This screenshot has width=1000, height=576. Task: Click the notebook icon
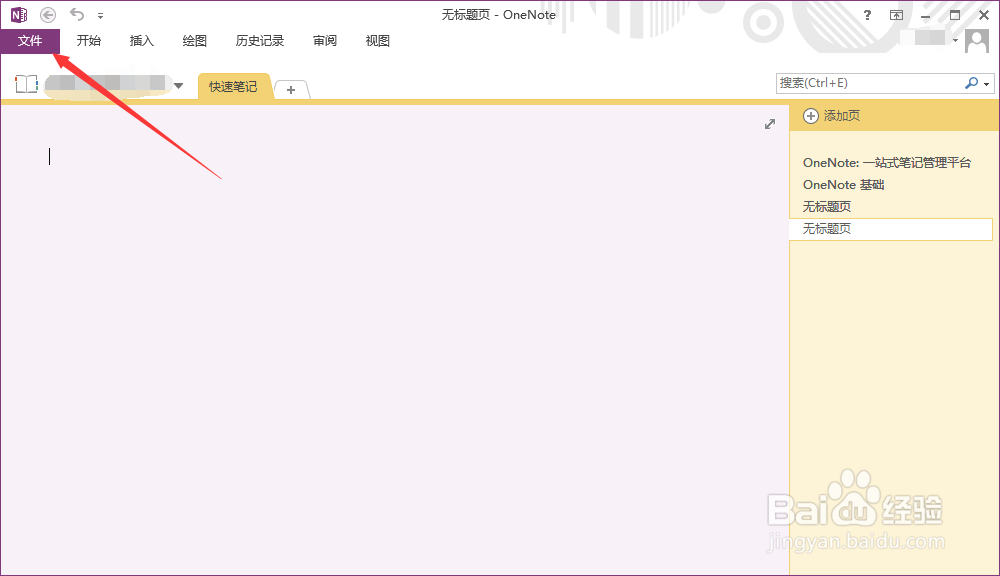(26, 84)
